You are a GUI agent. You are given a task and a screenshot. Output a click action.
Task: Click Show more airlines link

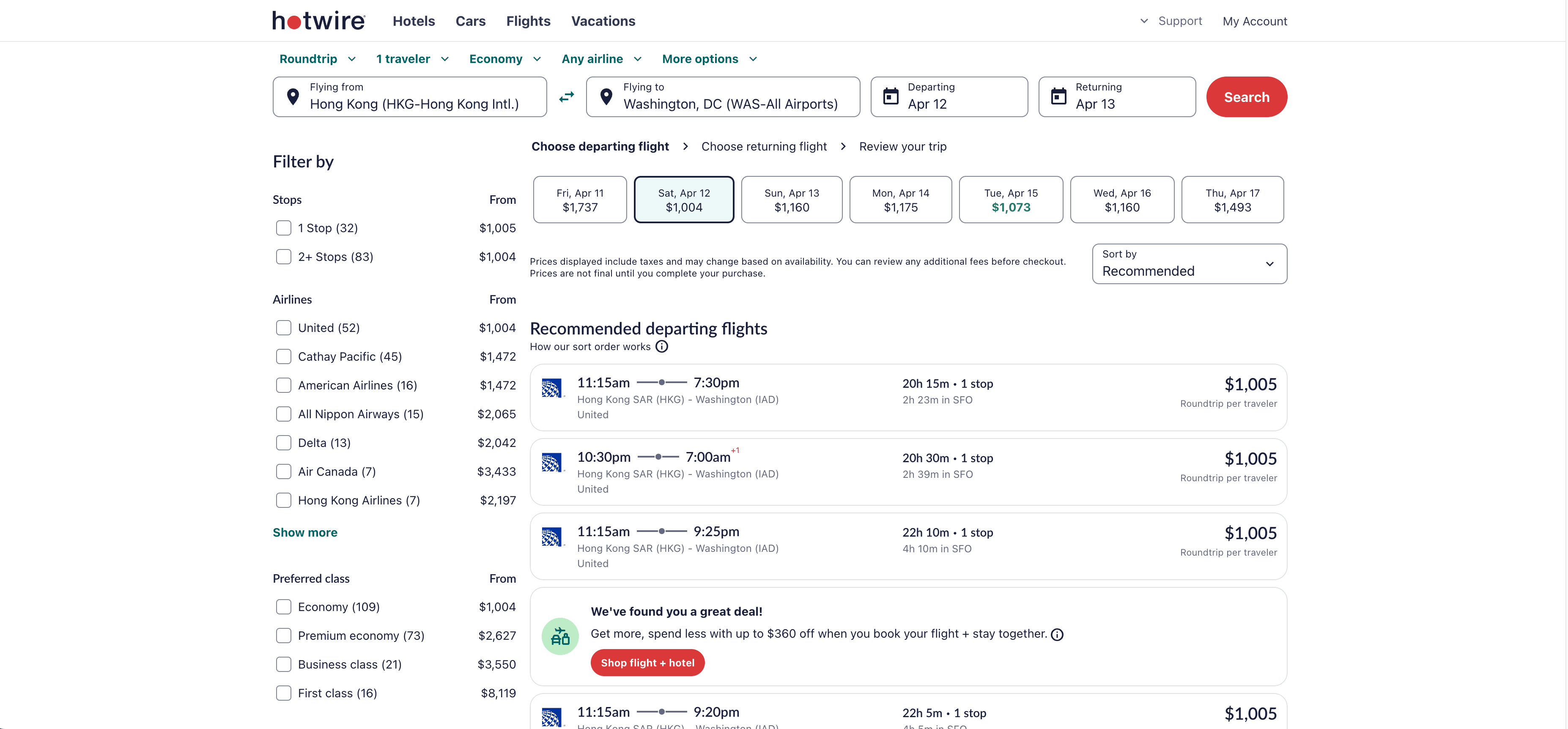tap(305, 532)
